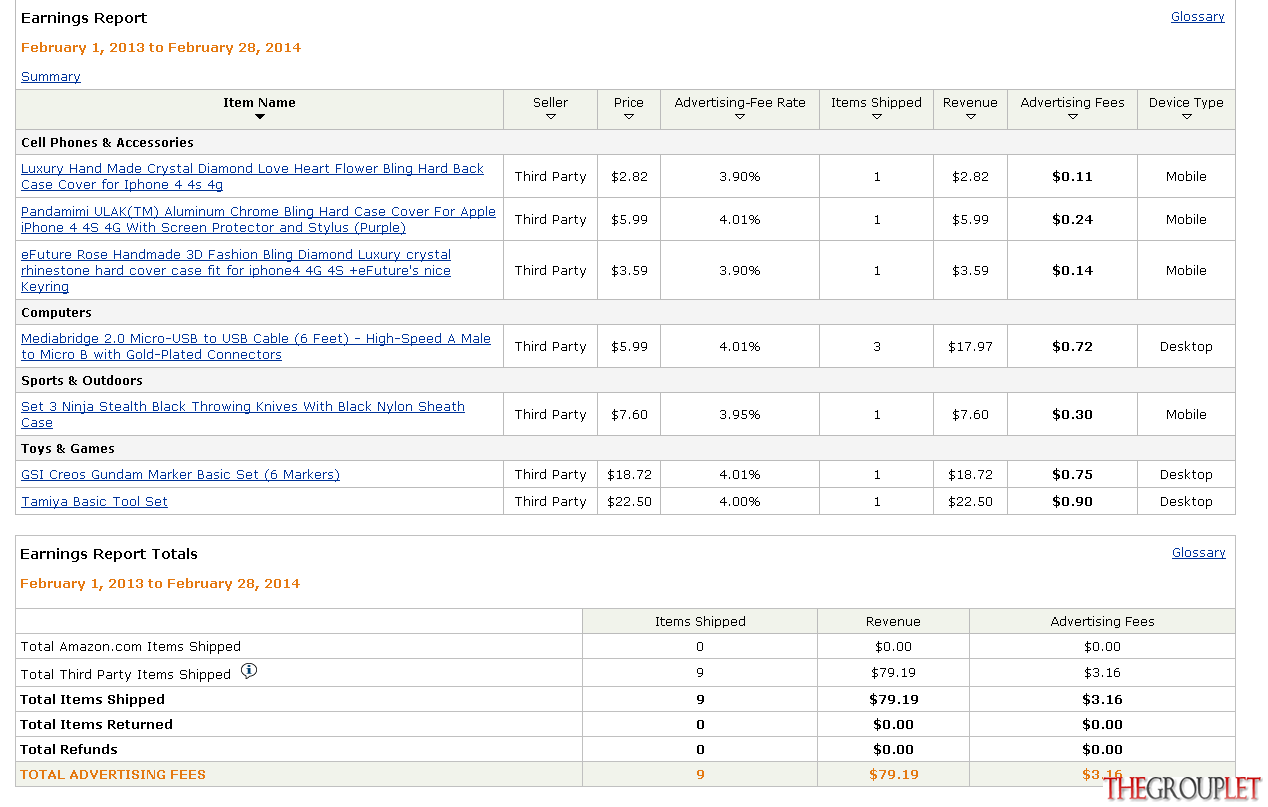Image resolution: width=1268 pixels, height=807 pixels.
Task: Sort by Seller column arrow
Action: tap(551, 117)
